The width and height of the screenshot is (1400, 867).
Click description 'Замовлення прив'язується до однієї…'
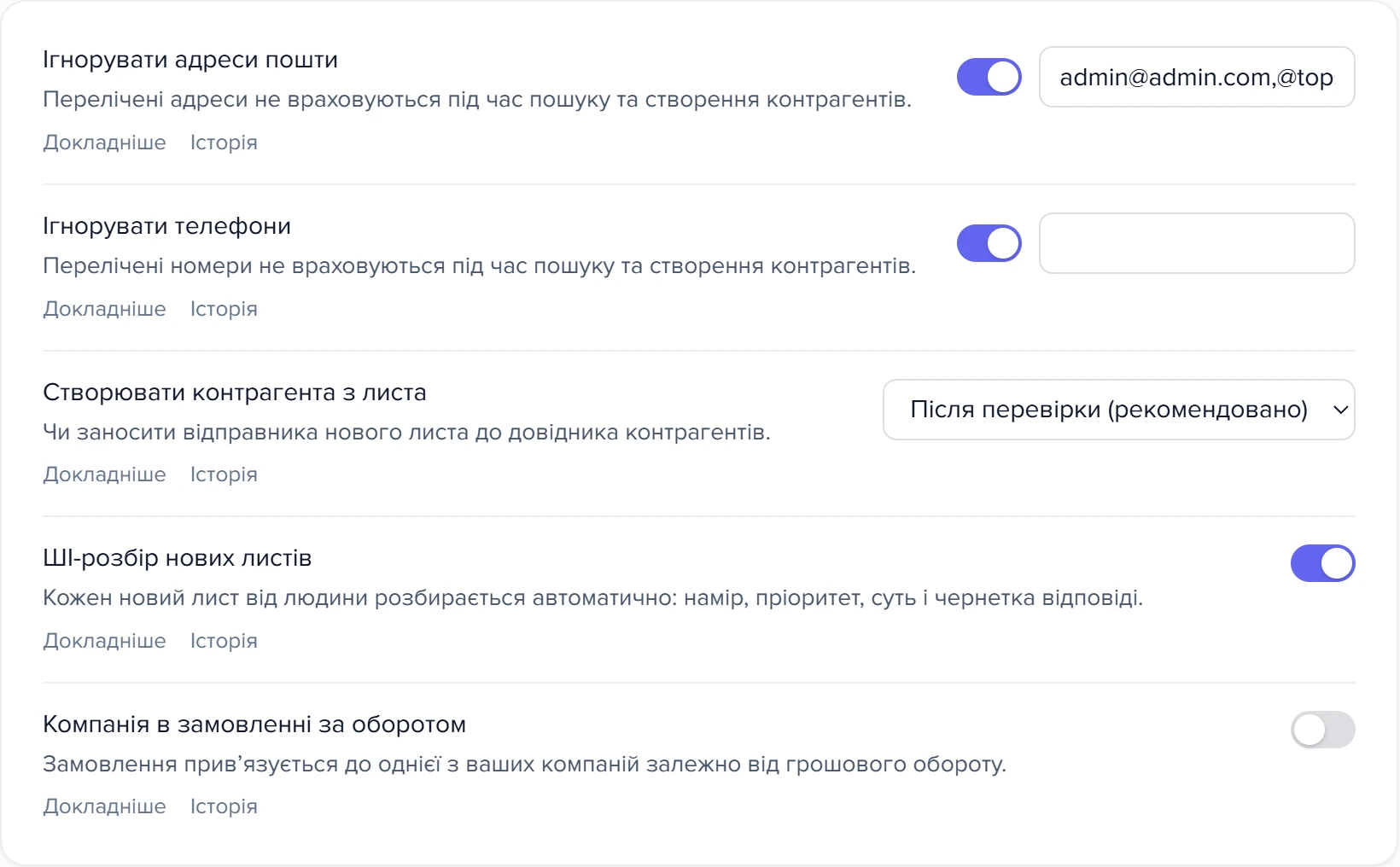(x=524, y=764)
